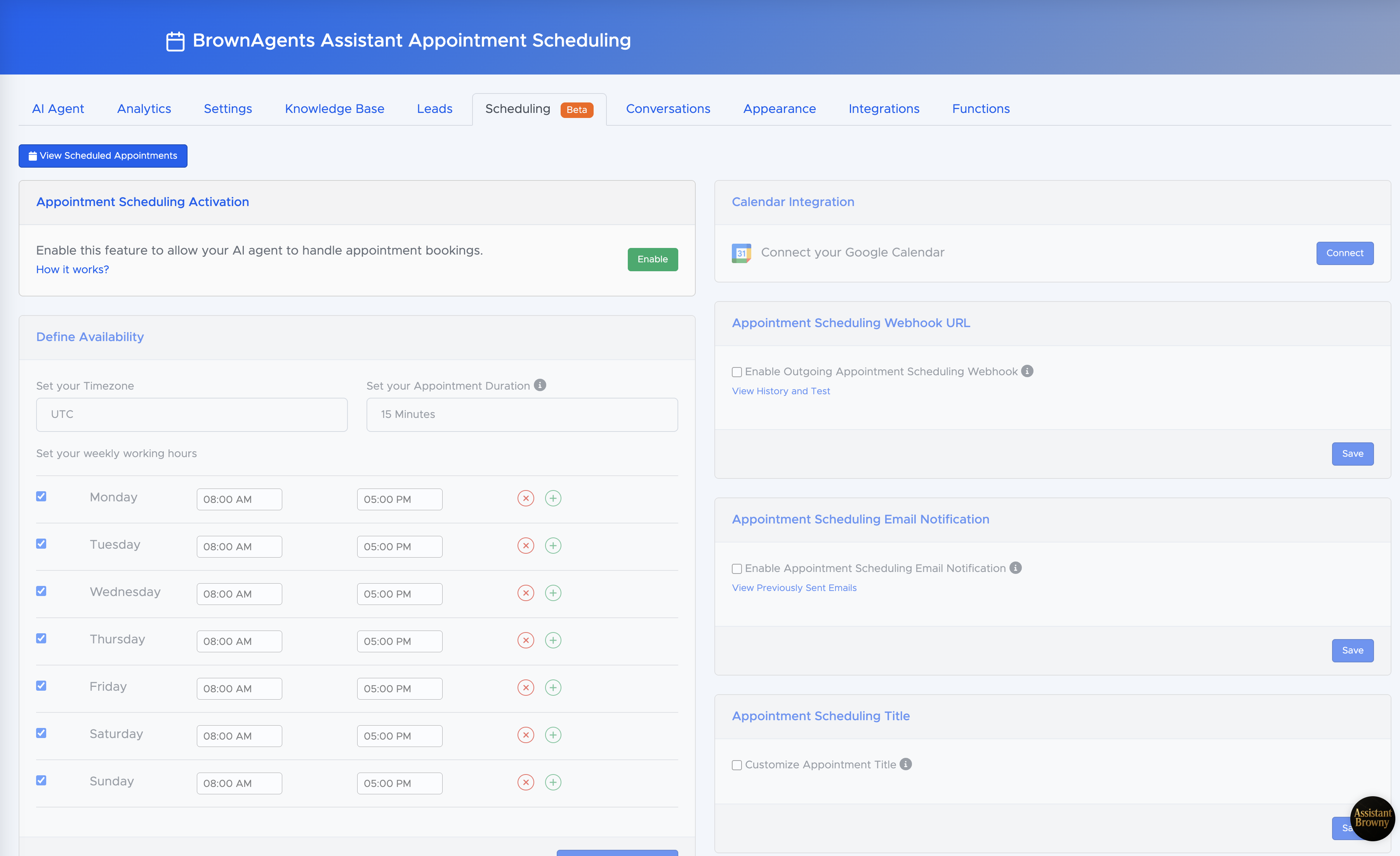Add a time slot for Friday
The image size is (1400, 856).
click(x=553, y=687)
